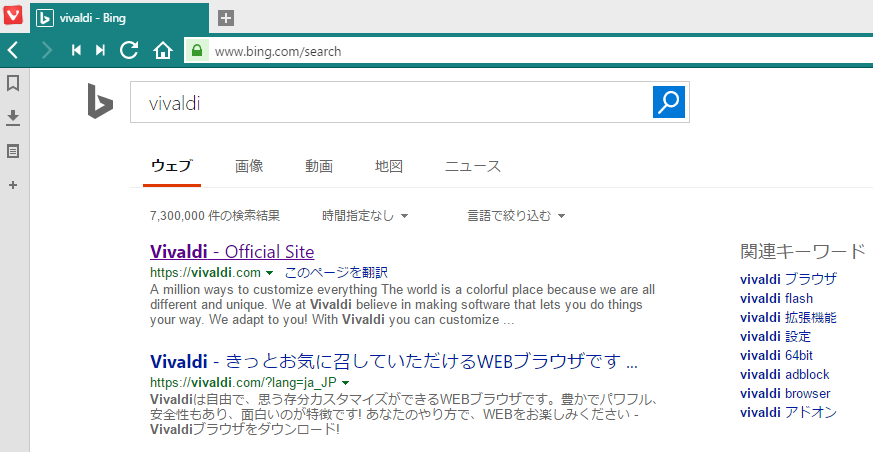Switch to the 動画 tab
Screen dimensions: 873x452
[319, 166]
